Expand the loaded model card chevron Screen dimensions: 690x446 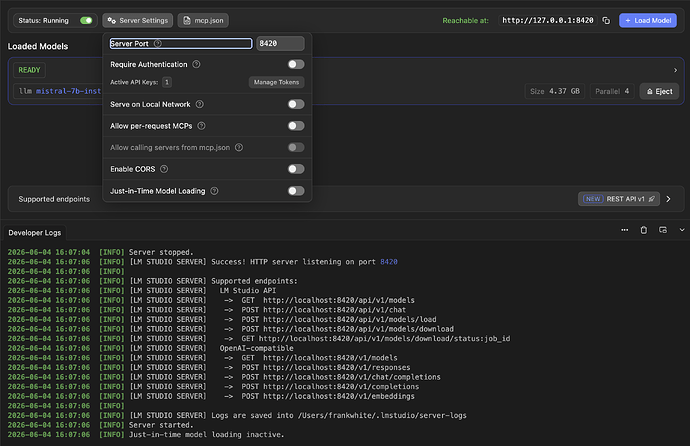[675, 70]
